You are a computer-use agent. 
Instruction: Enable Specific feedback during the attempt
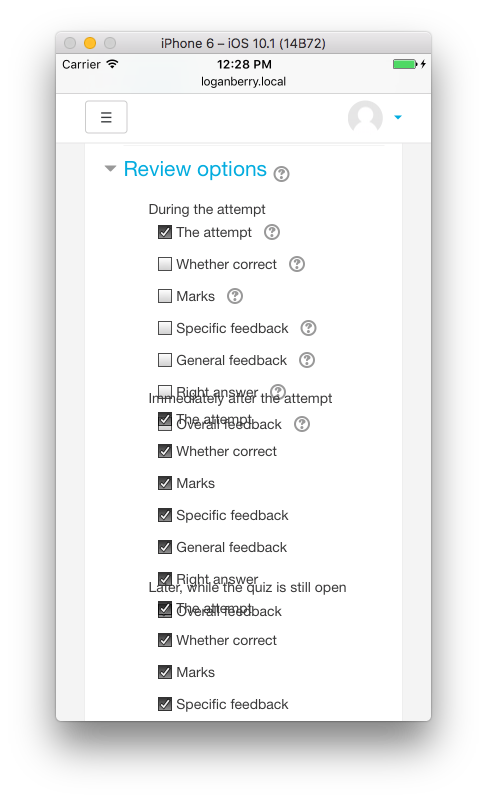[165, 328]
